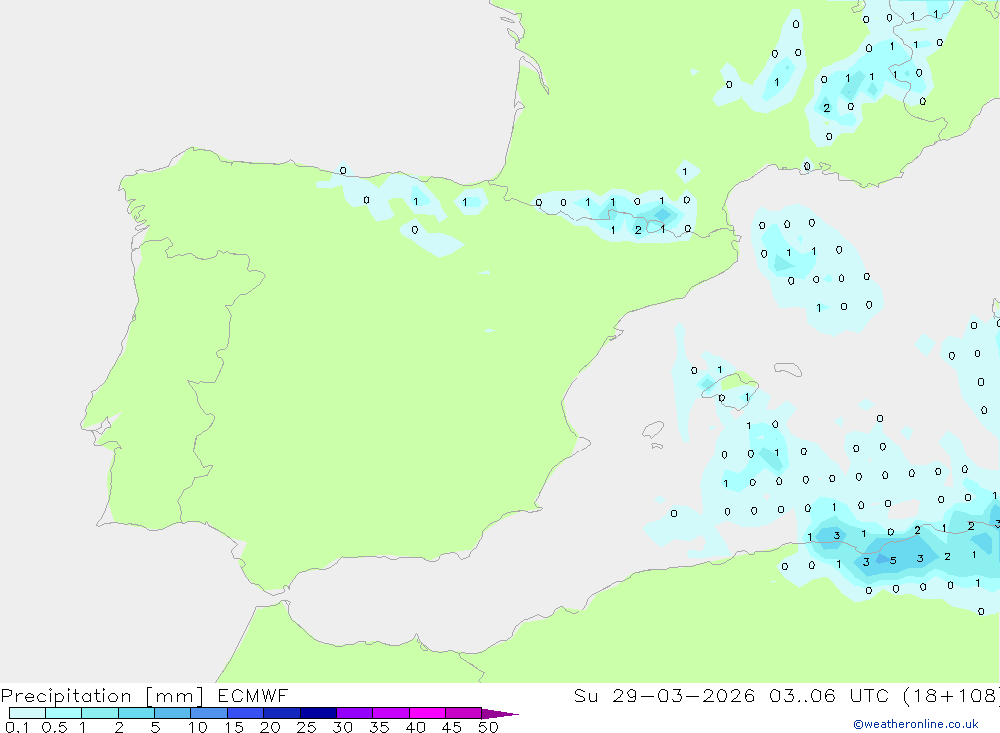This screenshot has width=1000, height=733.
Task: Click the 25 to 30 mm navy swatch
Action: 318,713
